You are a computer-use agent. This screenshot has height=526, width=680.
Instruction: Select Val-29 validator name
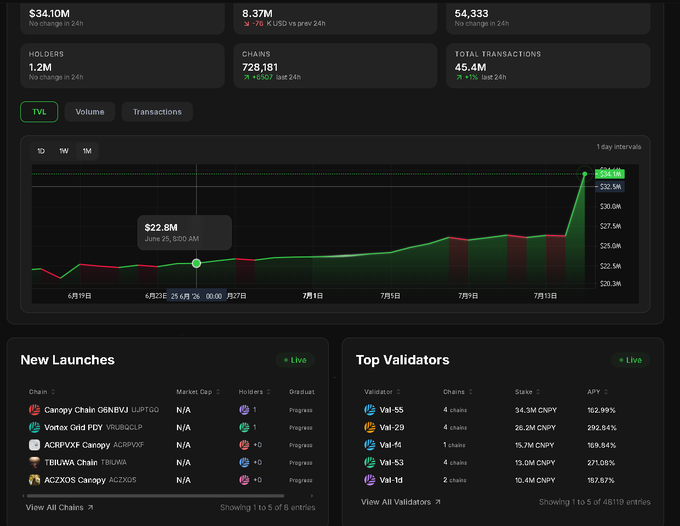tap(392, 427)
